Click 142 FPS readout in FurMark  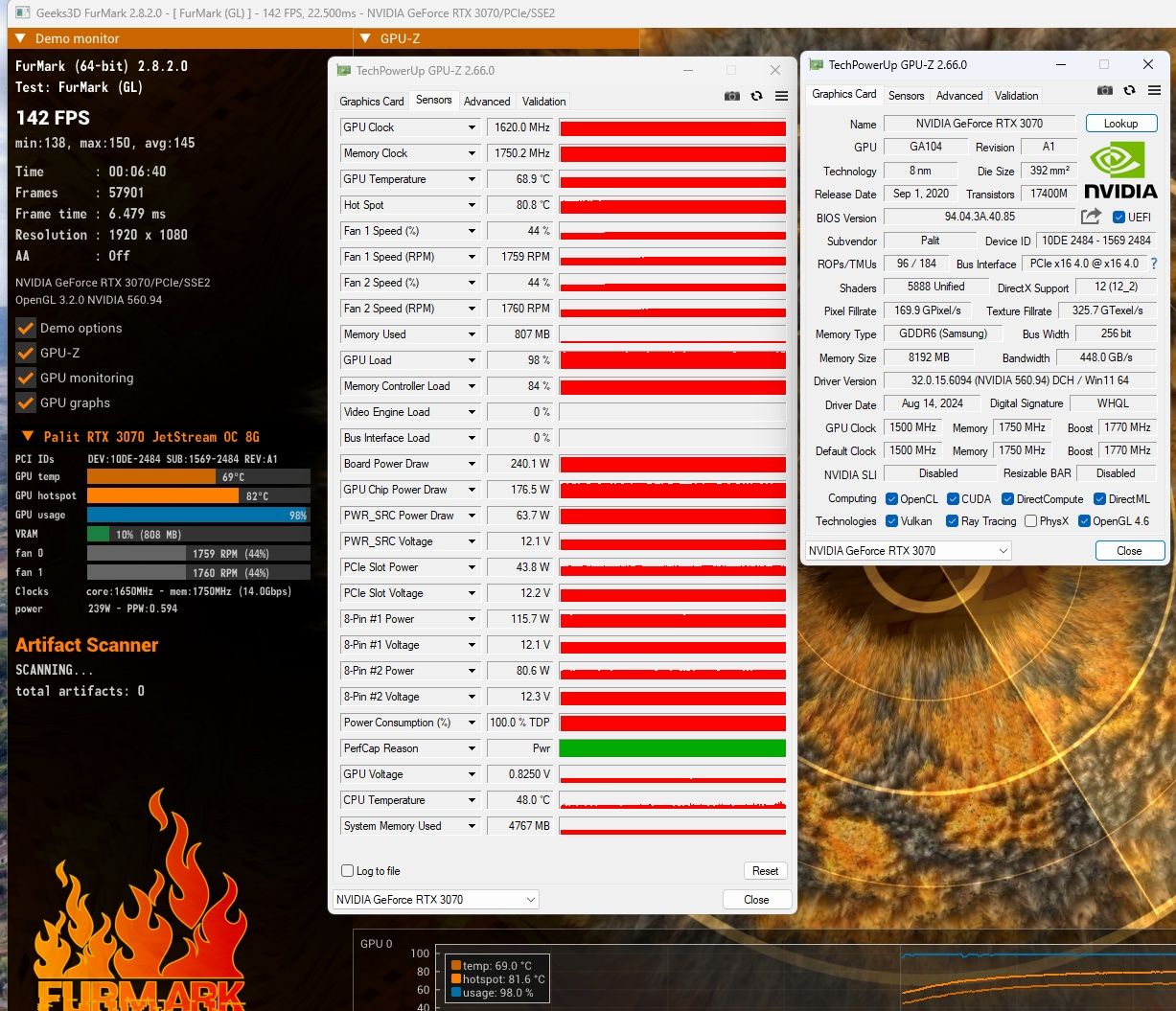[x=53, y=118]
